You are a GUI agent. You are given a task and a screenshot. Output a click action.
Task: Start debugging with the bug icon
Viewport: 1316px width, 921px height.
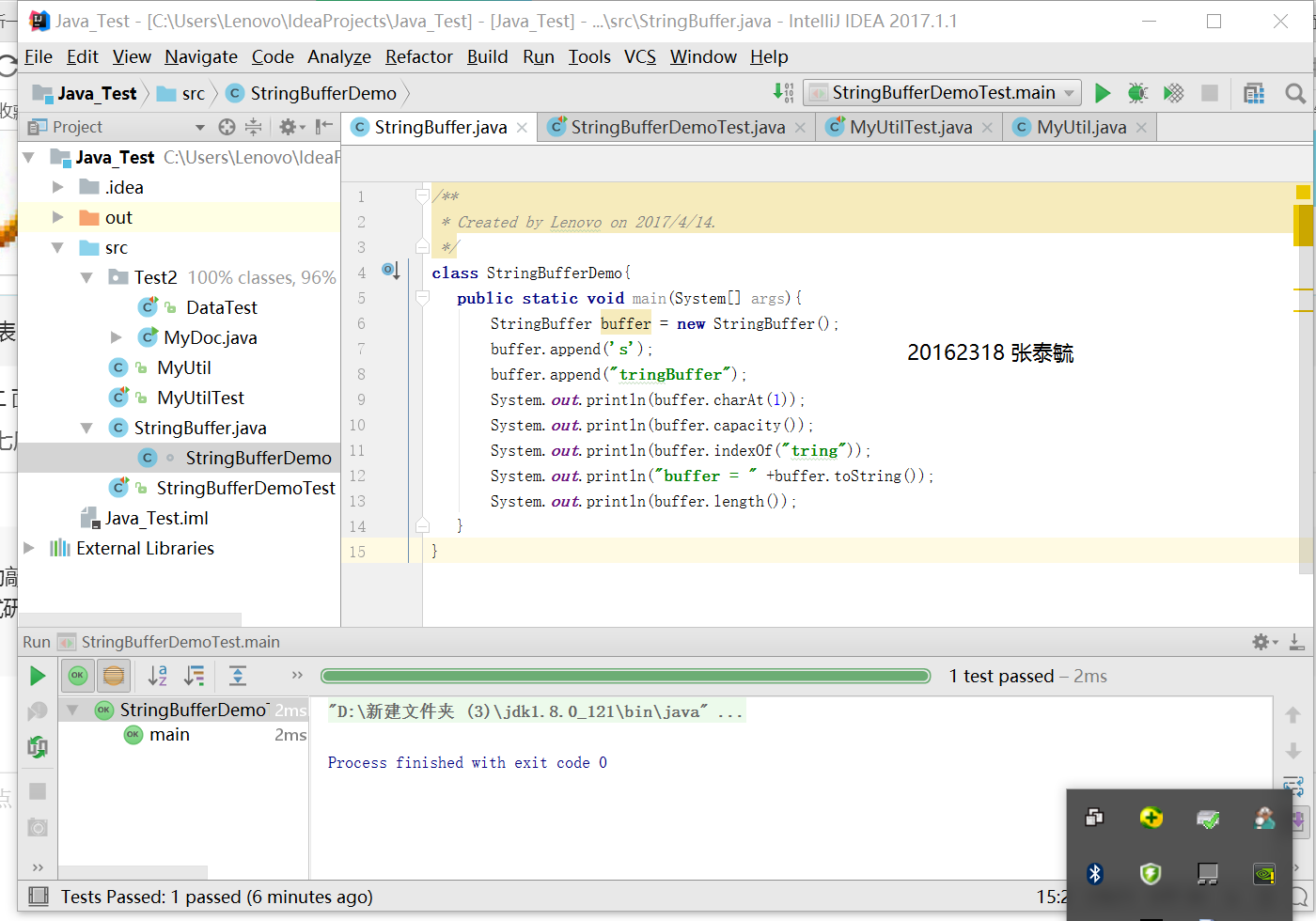click(1137, 93)
